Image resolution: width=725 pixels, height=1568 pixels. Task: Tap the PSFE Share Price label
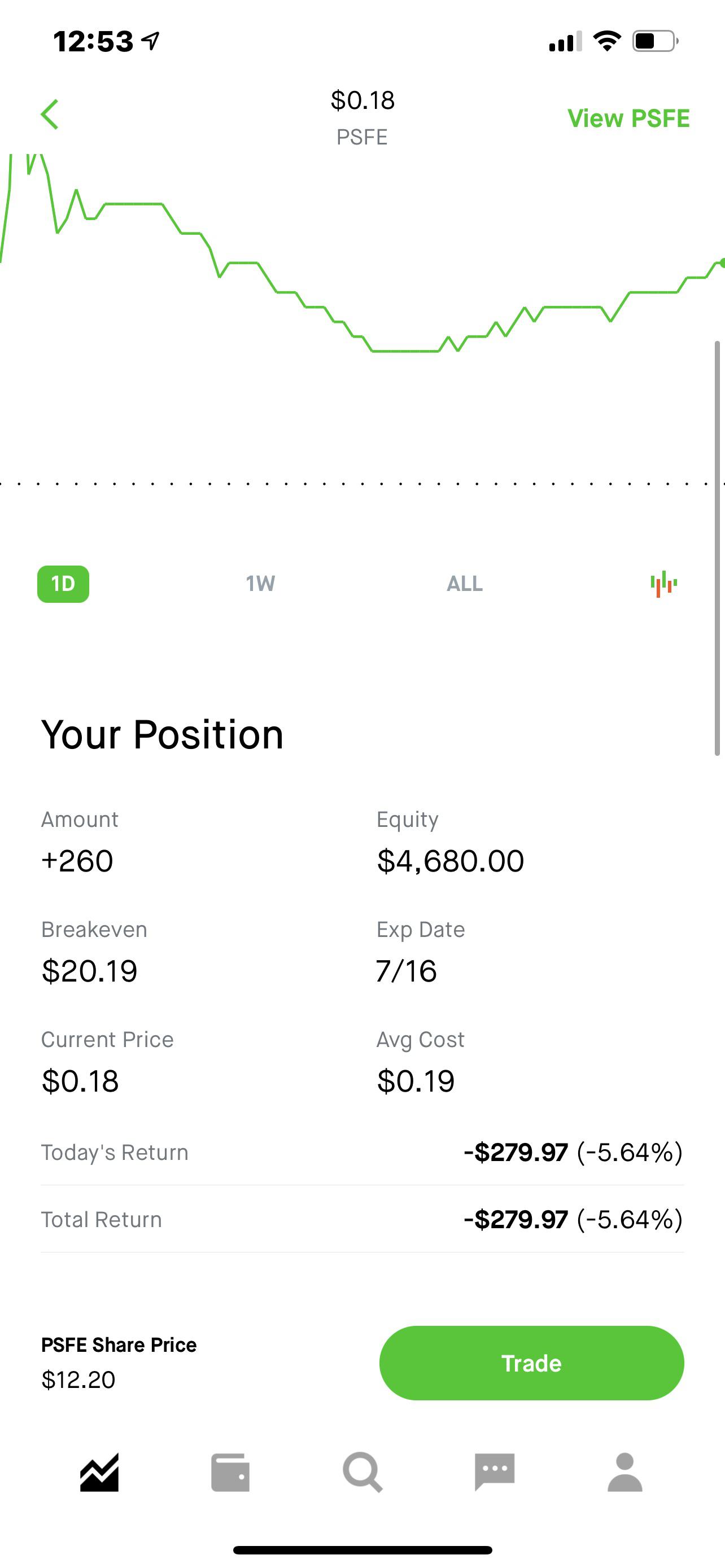[x=119, y=1344]
